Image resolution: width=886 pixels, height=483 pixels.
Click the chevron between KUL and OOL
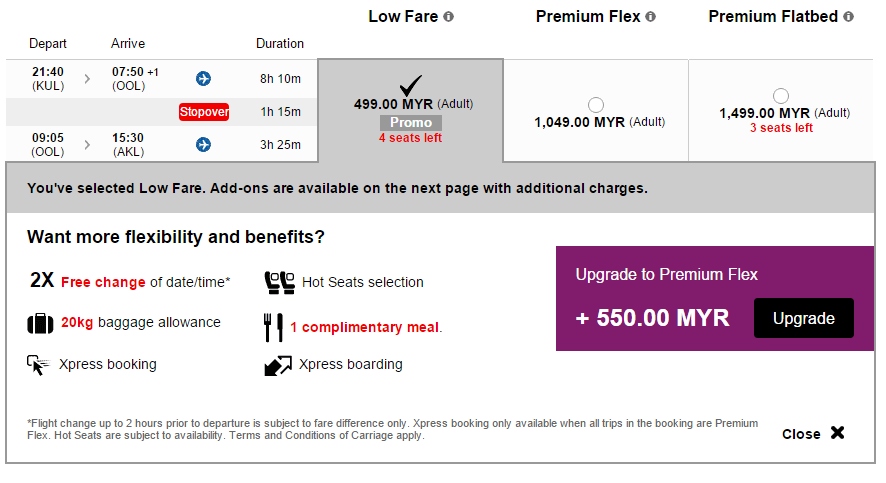87,79
